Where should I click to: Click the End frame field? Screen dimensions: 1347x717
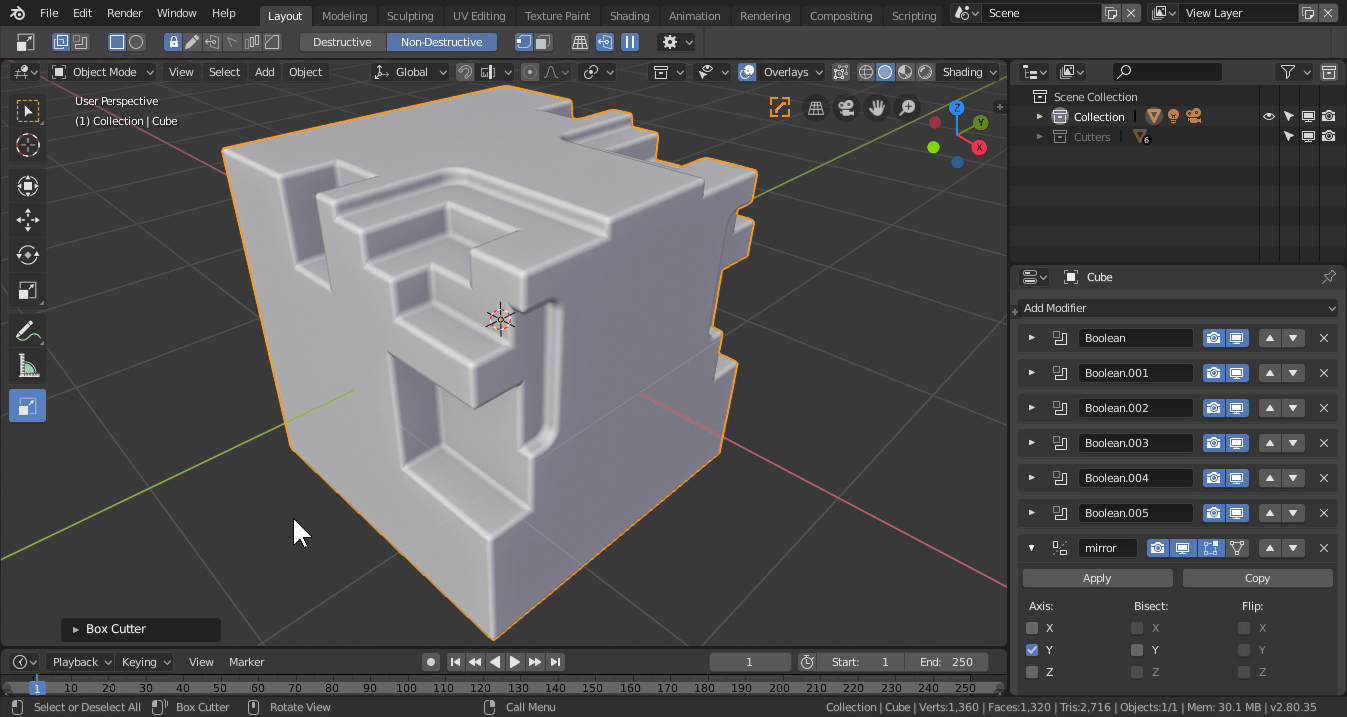point(946,662)
